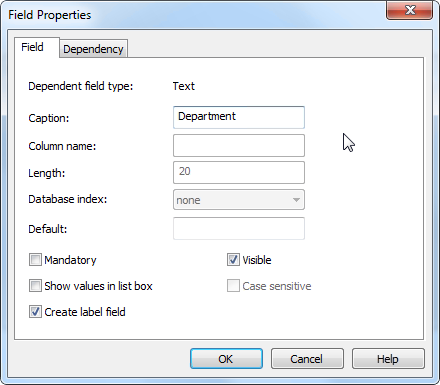Open the Database index dropdown

click(x=239, y=200)
